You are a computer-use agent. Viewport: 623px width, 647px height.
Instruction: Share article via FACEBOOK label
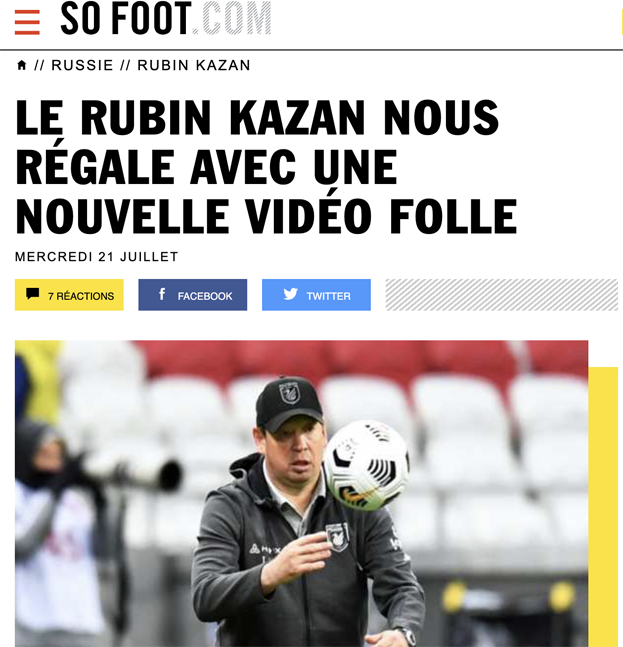(x=205, y=296)
